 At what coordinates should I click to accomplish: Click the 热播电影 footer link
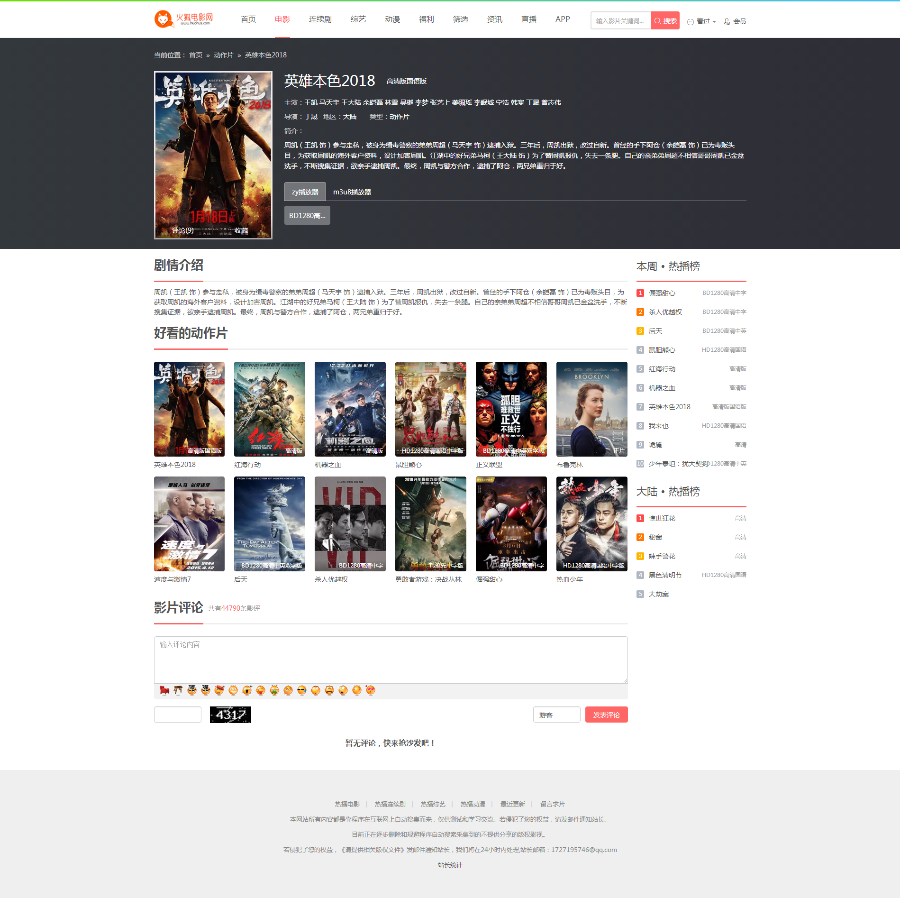[x=347, y=804]
